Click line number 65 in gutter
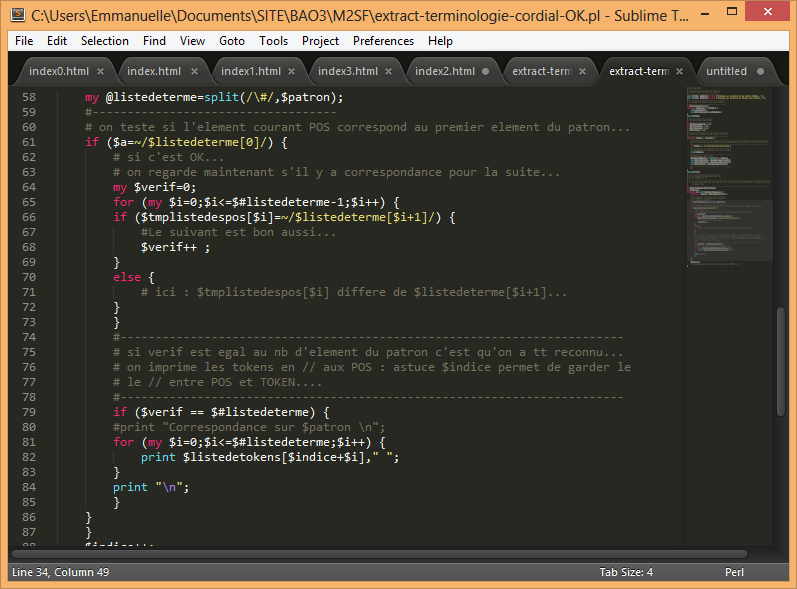797x589 pixels. (x=29, y=202)
